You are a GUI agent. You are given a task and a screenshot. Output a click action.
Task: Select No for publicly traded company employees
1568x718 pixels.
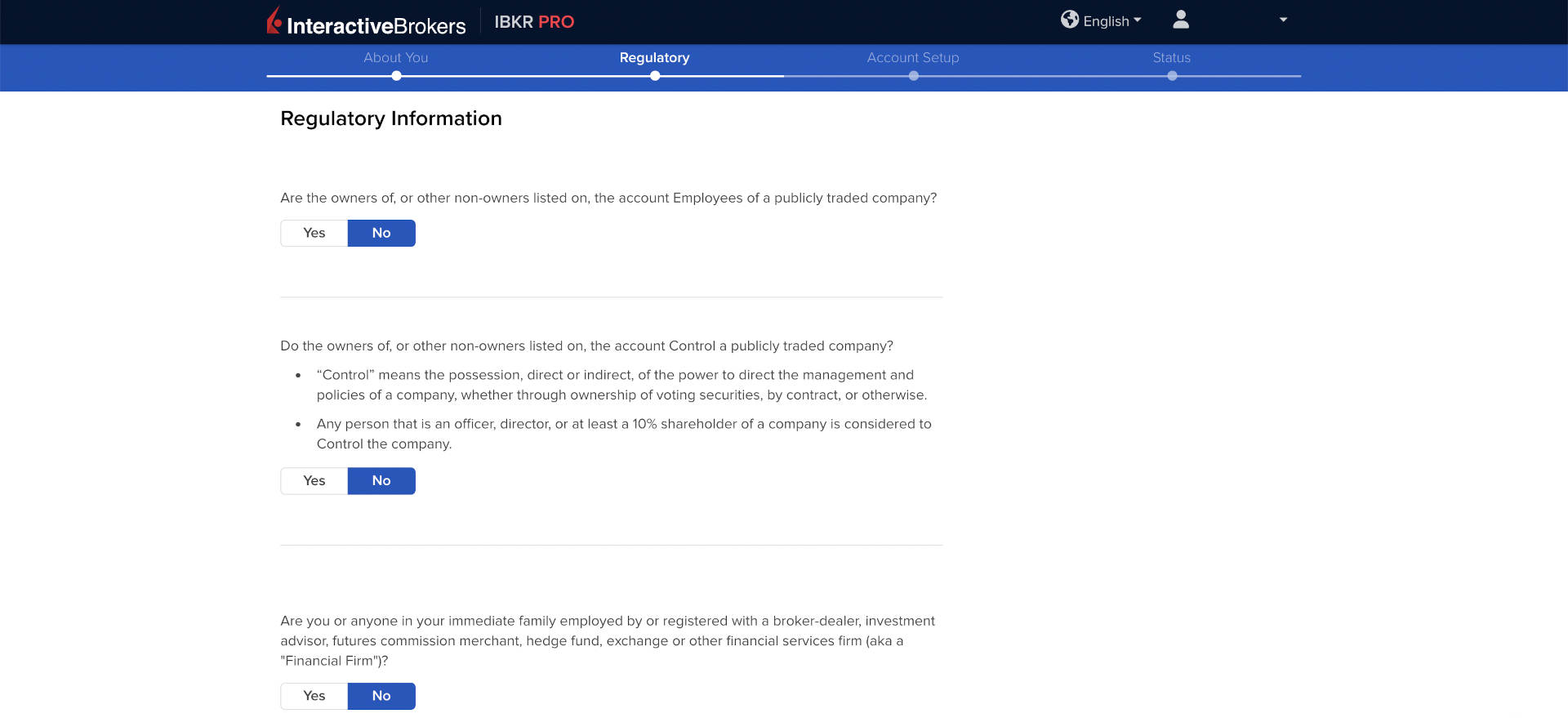(x=381, y=234)
